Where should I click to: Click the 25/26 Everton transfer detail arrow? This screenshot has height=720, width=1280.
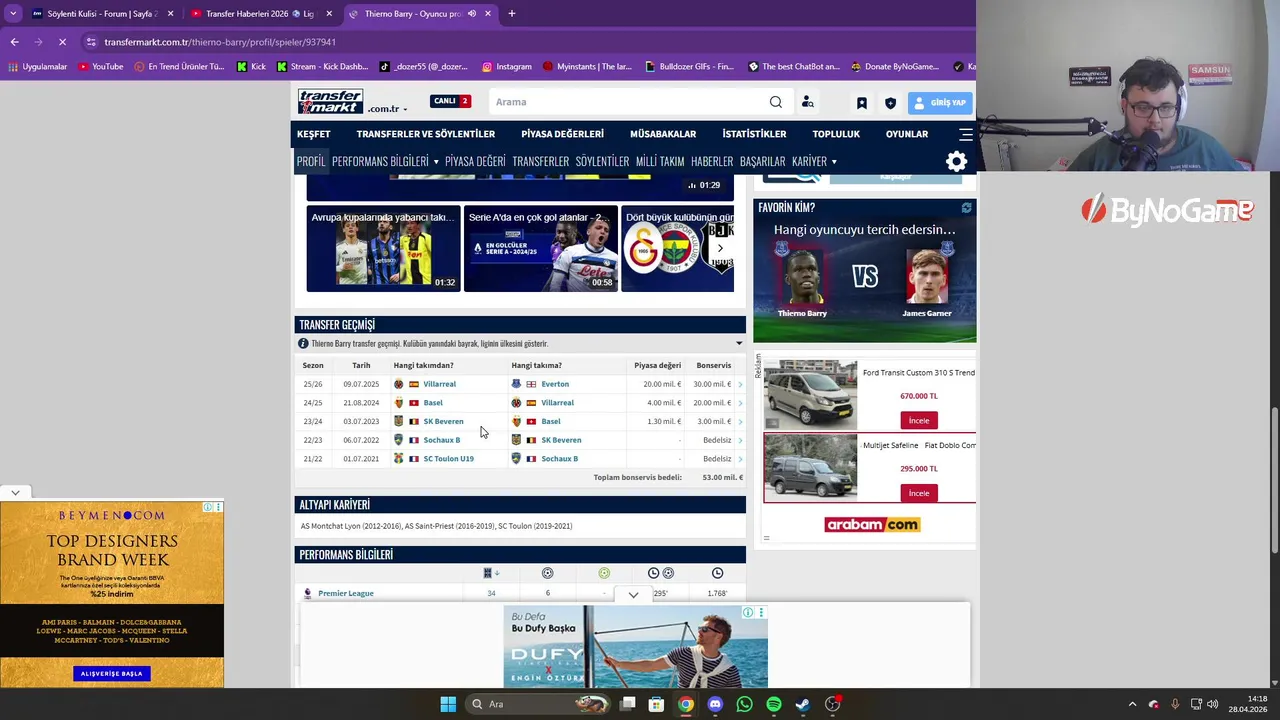[x=740, y=384]
